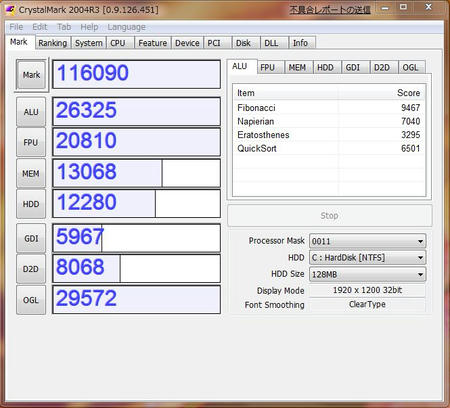The width and height of the screenshot is (450, 408).
Task: Switch to the Ranking tab
Action: click(x=53, y=43)
